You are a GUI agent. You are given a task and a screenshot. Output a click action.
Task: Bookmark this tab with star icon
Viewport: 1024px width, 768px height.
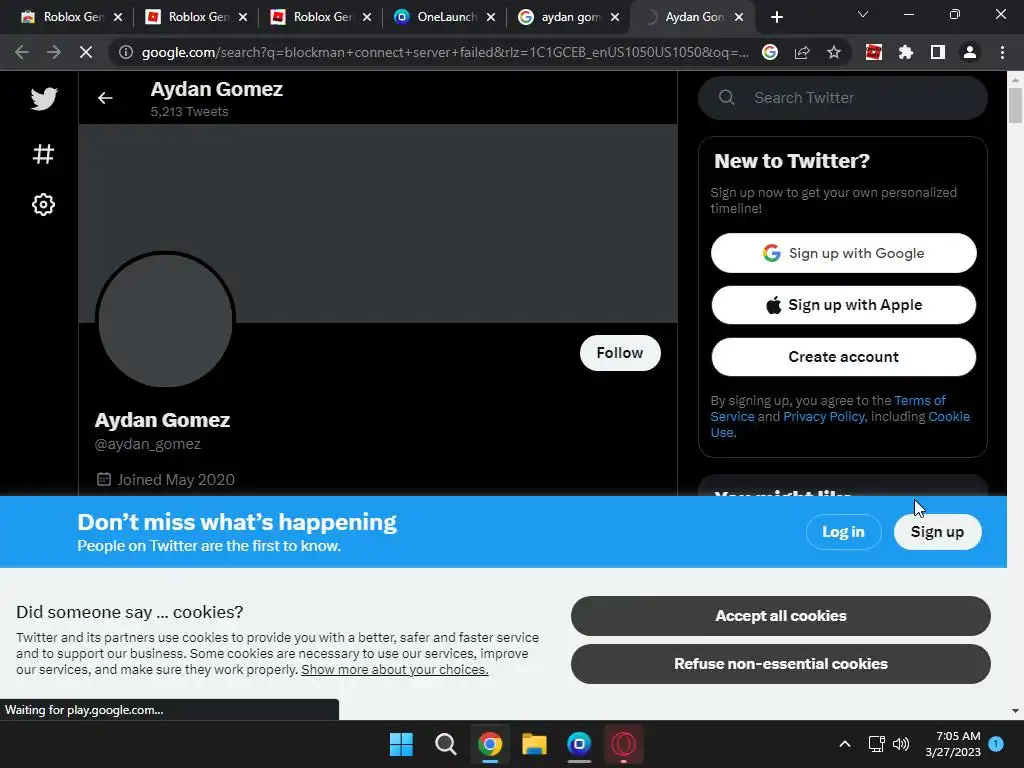834,52
